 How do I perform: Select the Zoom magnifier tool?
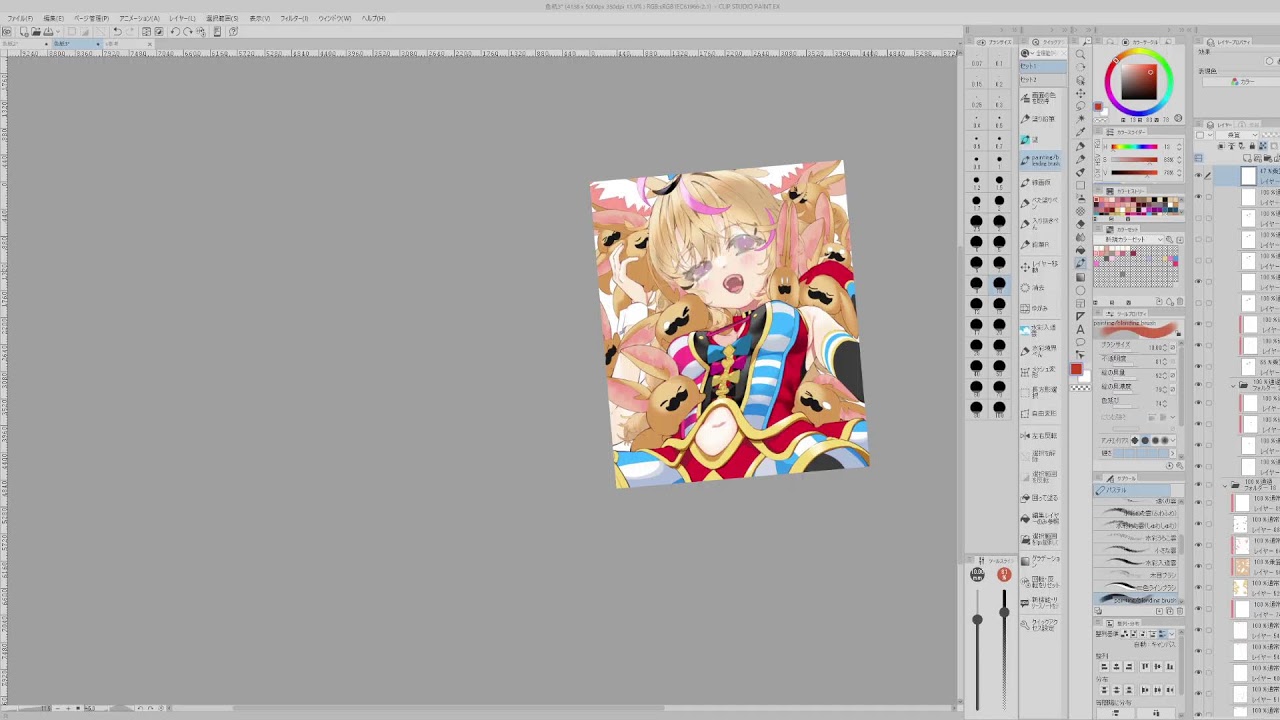click(x=1080, y=54)
